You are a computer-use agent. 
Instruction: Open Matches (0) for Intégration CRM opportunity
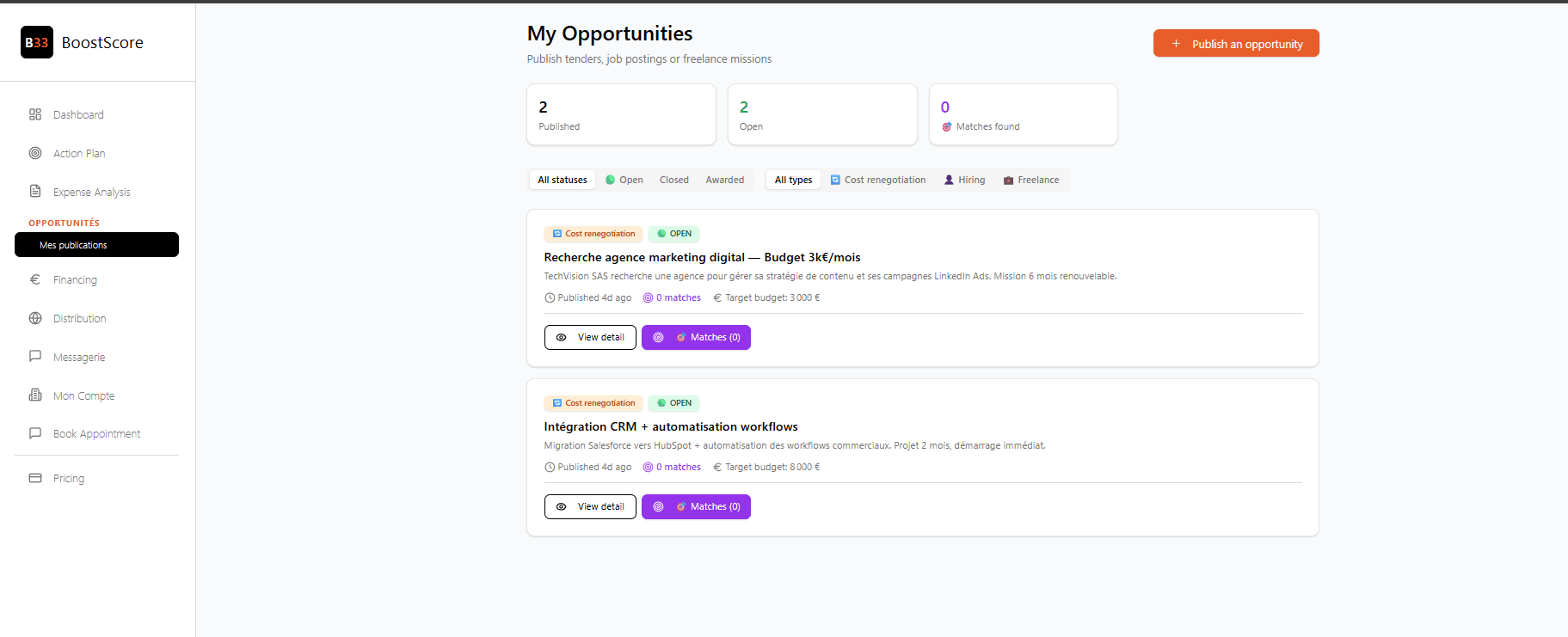(696, 507)
